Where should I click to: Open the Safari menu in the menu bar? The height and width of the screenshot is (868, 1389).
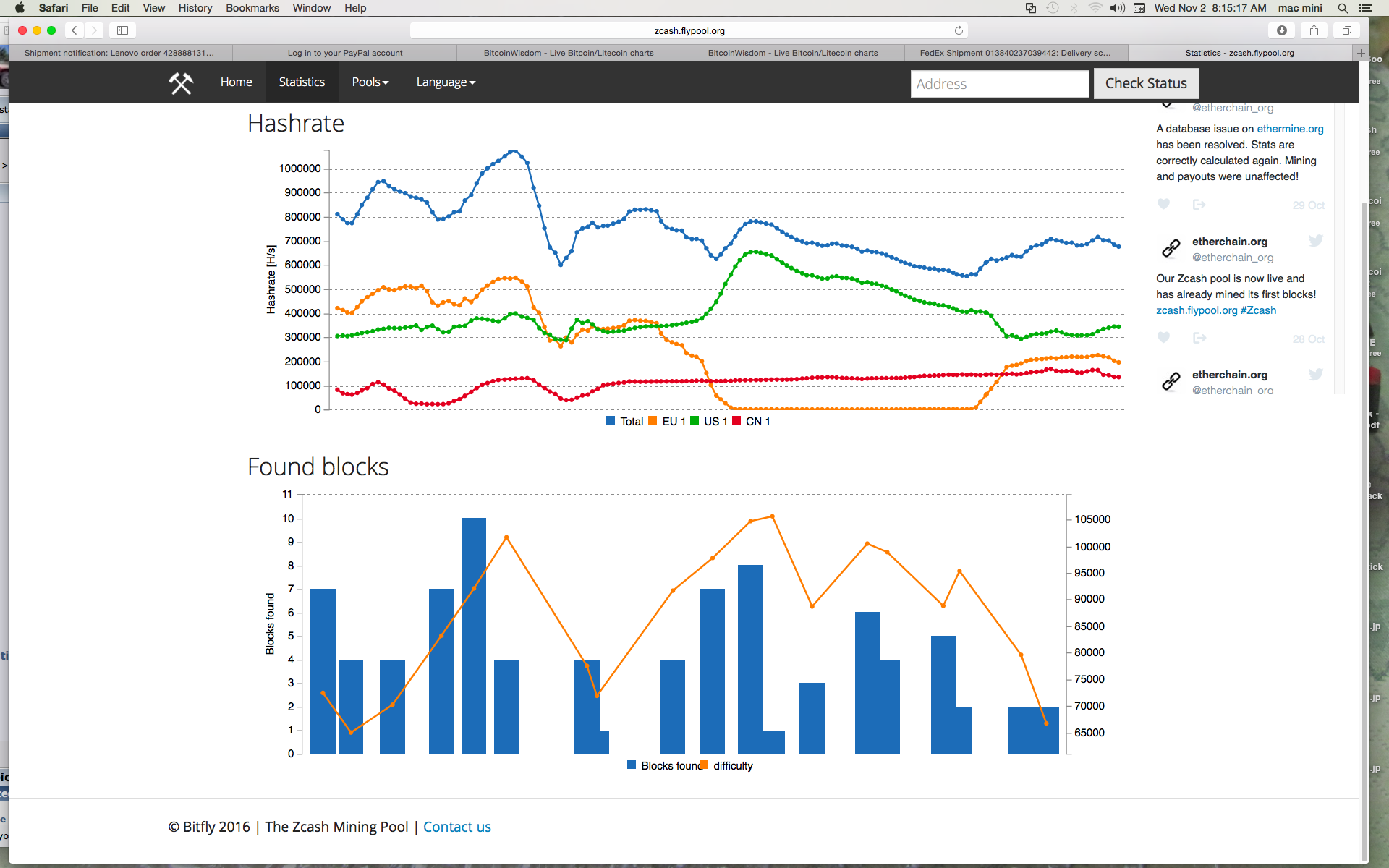(x=54, y=8)
